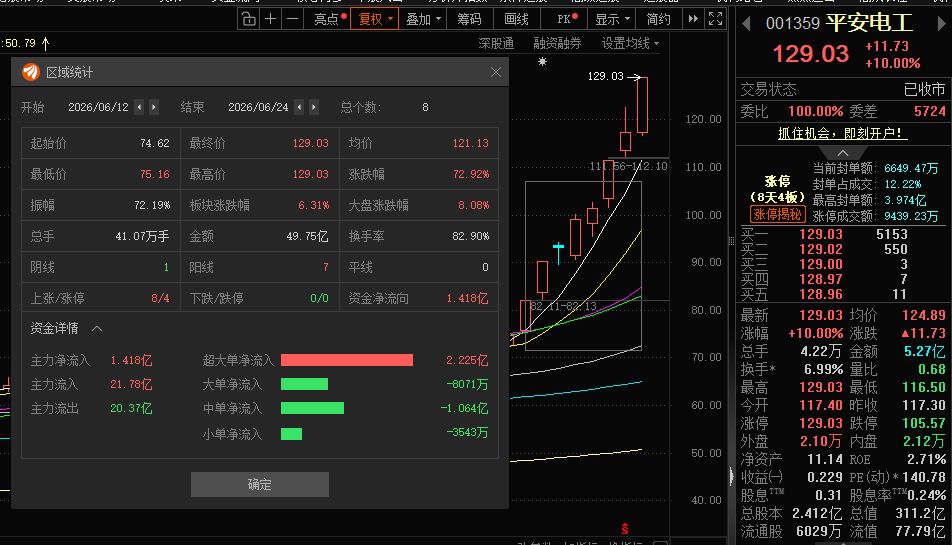Image resolution: width=952 pixels, height=545 pixels.
Task: Click 交易状态 已收市 text
Action: pyautogui.click(x=924, y=89)
